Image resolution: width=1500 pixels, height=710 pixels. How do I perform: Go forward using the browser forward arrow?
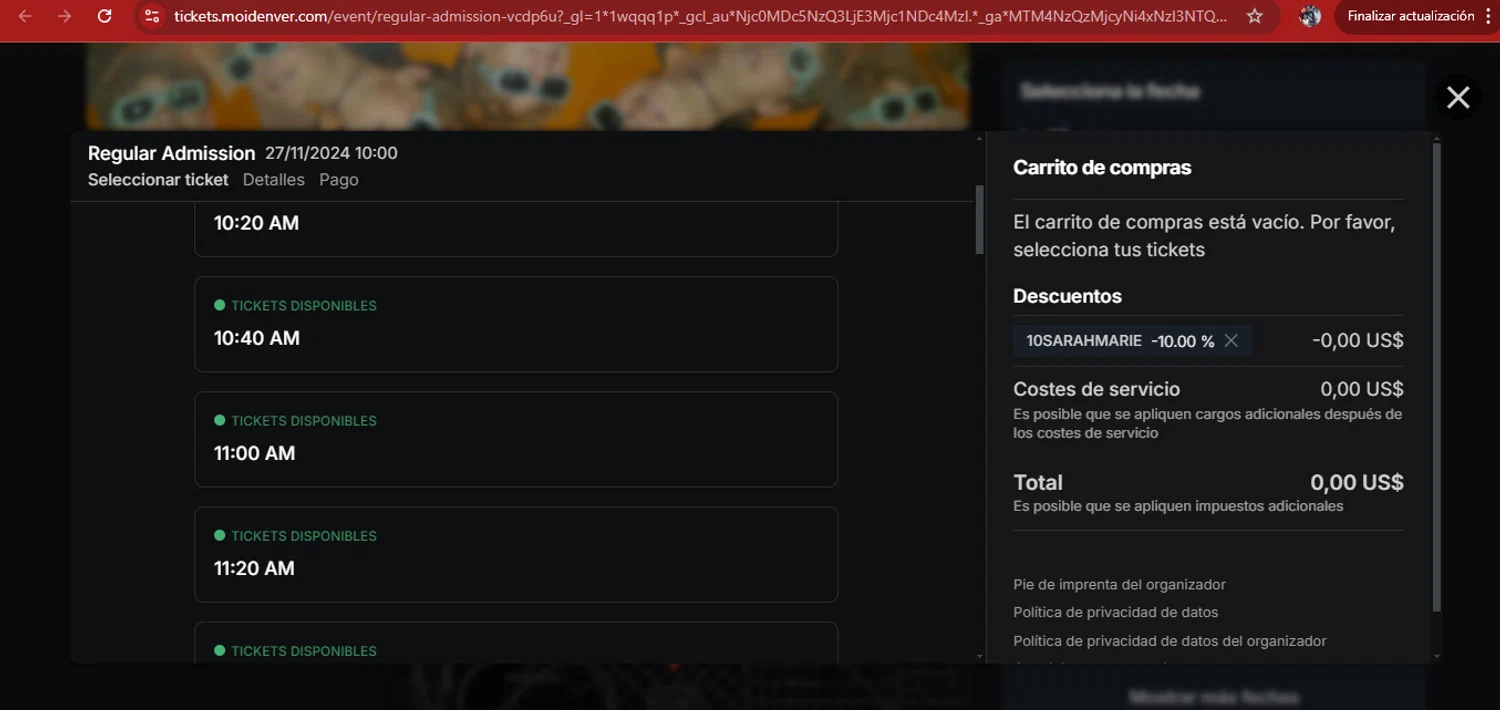64,16
